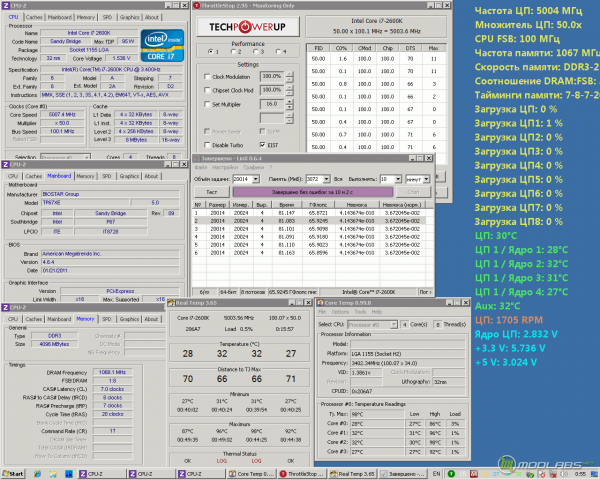This screenshot has height=480, width=600.
Task: Click the first CPU-Z taskbar button
Action: pos(100,474)
